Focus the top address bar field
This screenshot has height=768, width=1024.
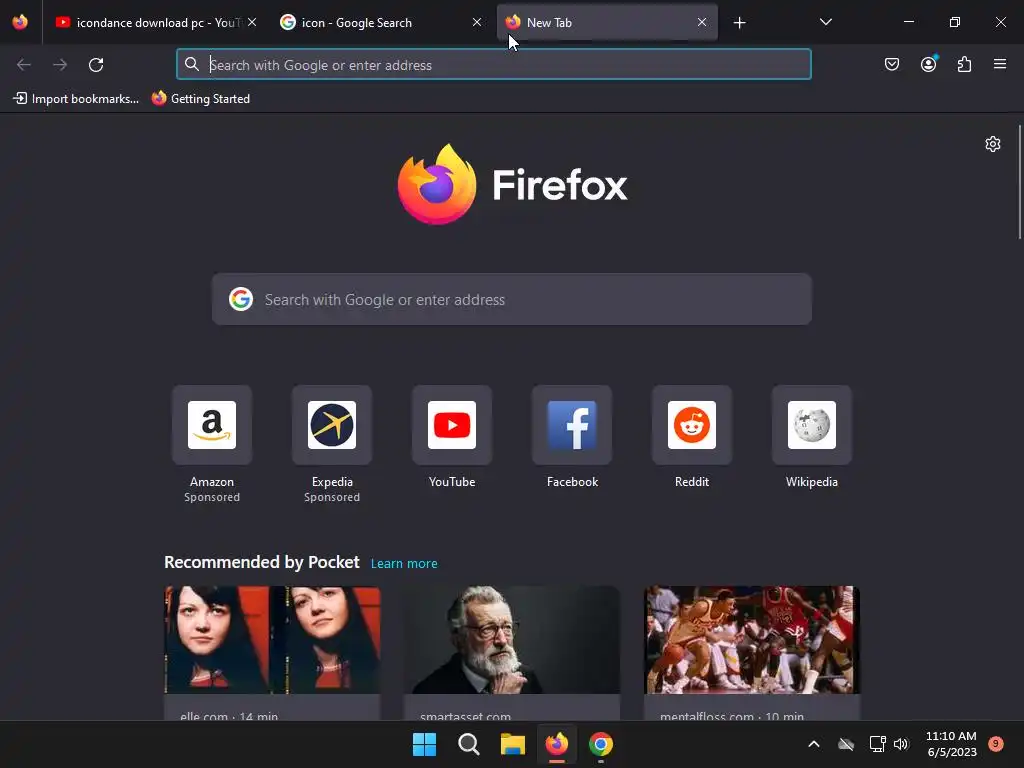tap(494, 65)
